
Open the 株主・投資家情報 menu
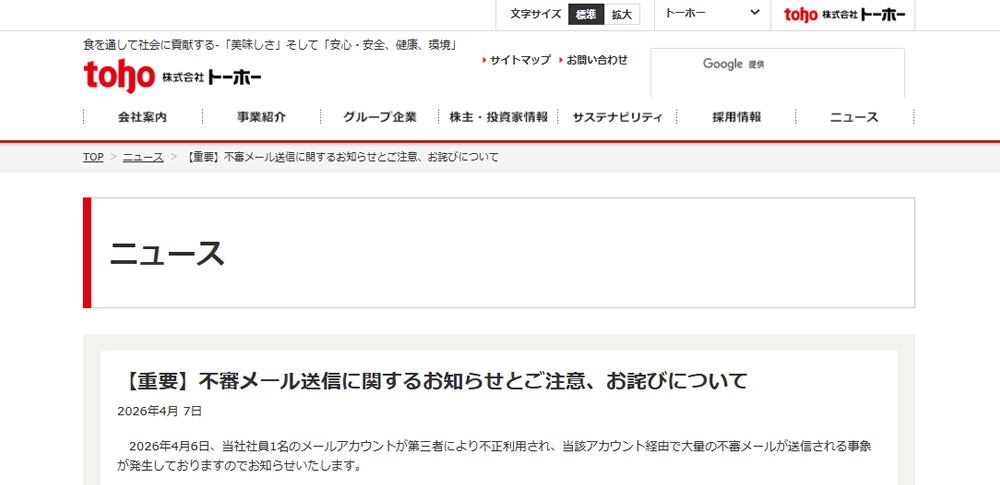pos(498,117)
